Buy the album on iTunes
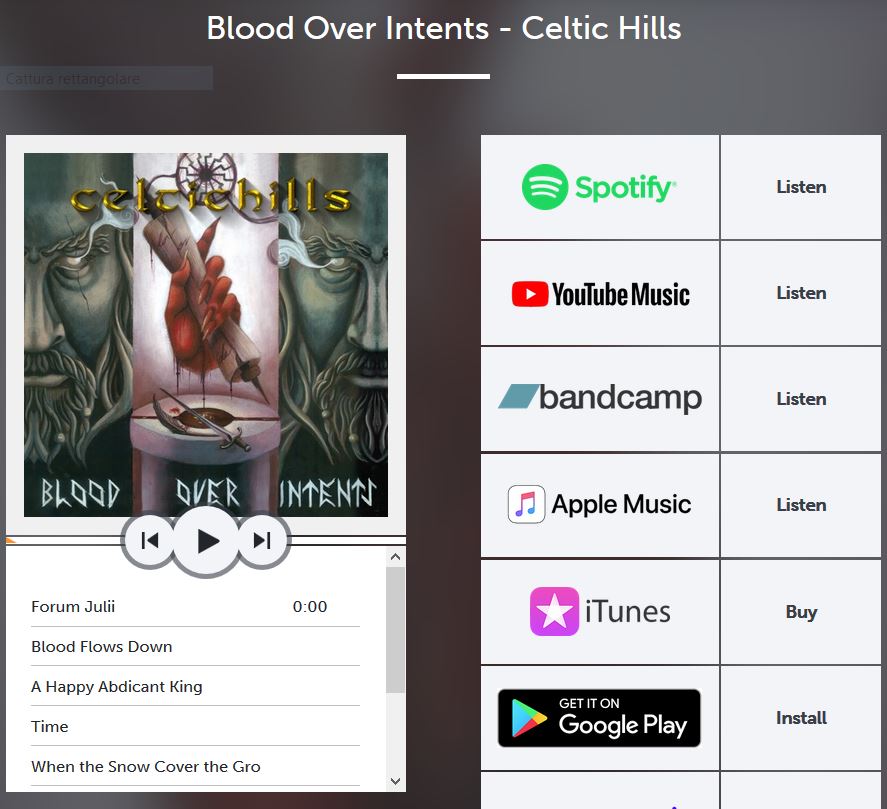The width and height of the screenshot is (887, 809). (x=801, y=612)
